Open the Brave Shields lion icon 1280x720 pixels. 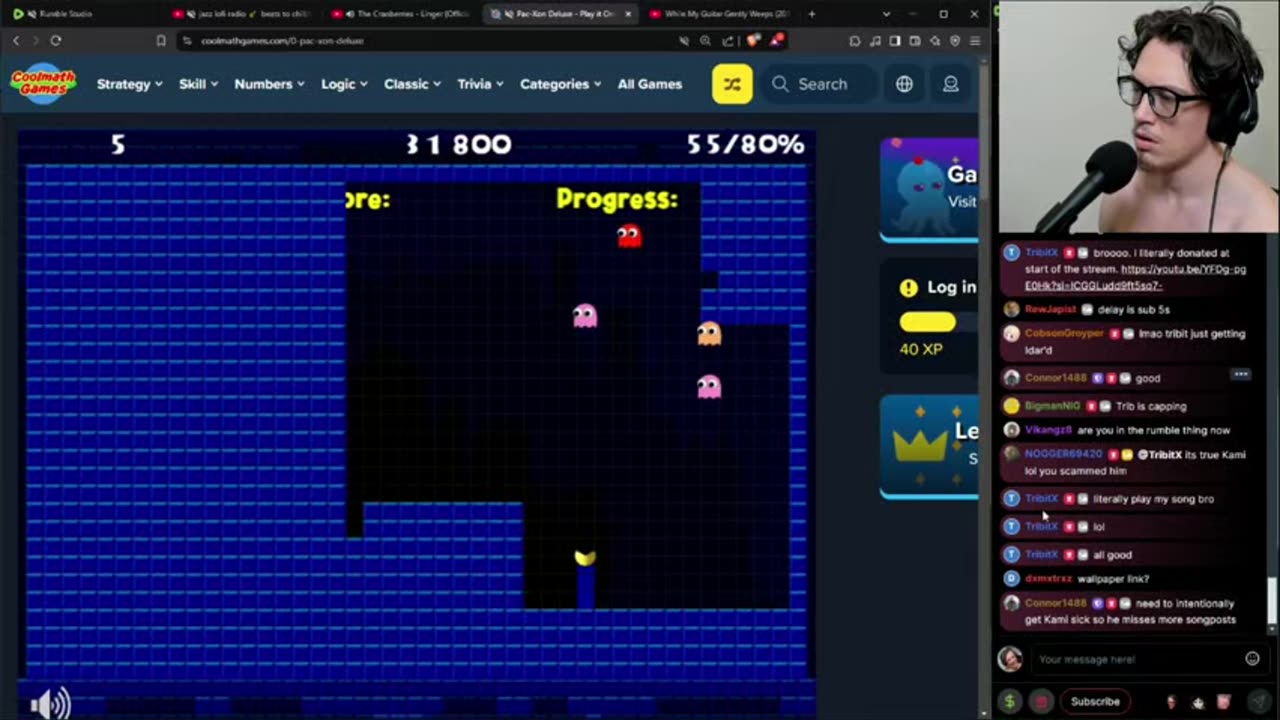coord(752,40)
